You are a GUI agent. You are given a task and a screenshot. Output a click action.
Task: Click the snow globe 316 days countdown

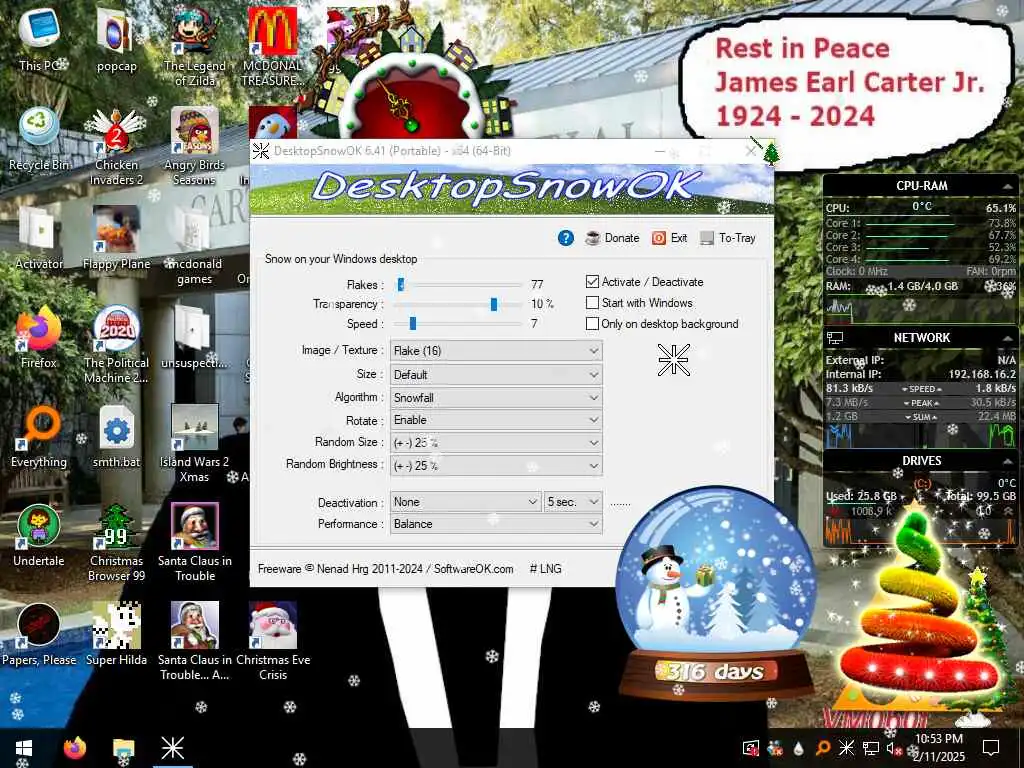pyautogui.click(x=716, y=593)
